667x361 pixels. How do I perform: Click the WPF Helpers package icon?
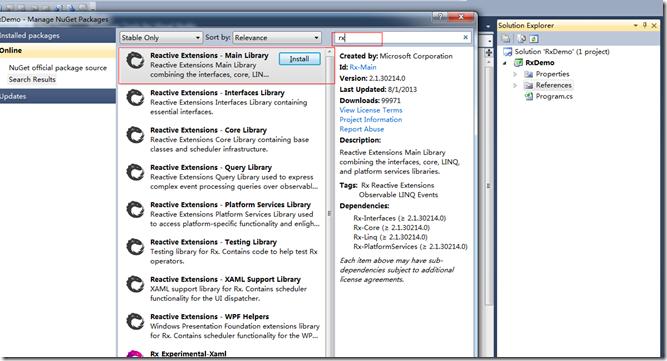[135, 322]
